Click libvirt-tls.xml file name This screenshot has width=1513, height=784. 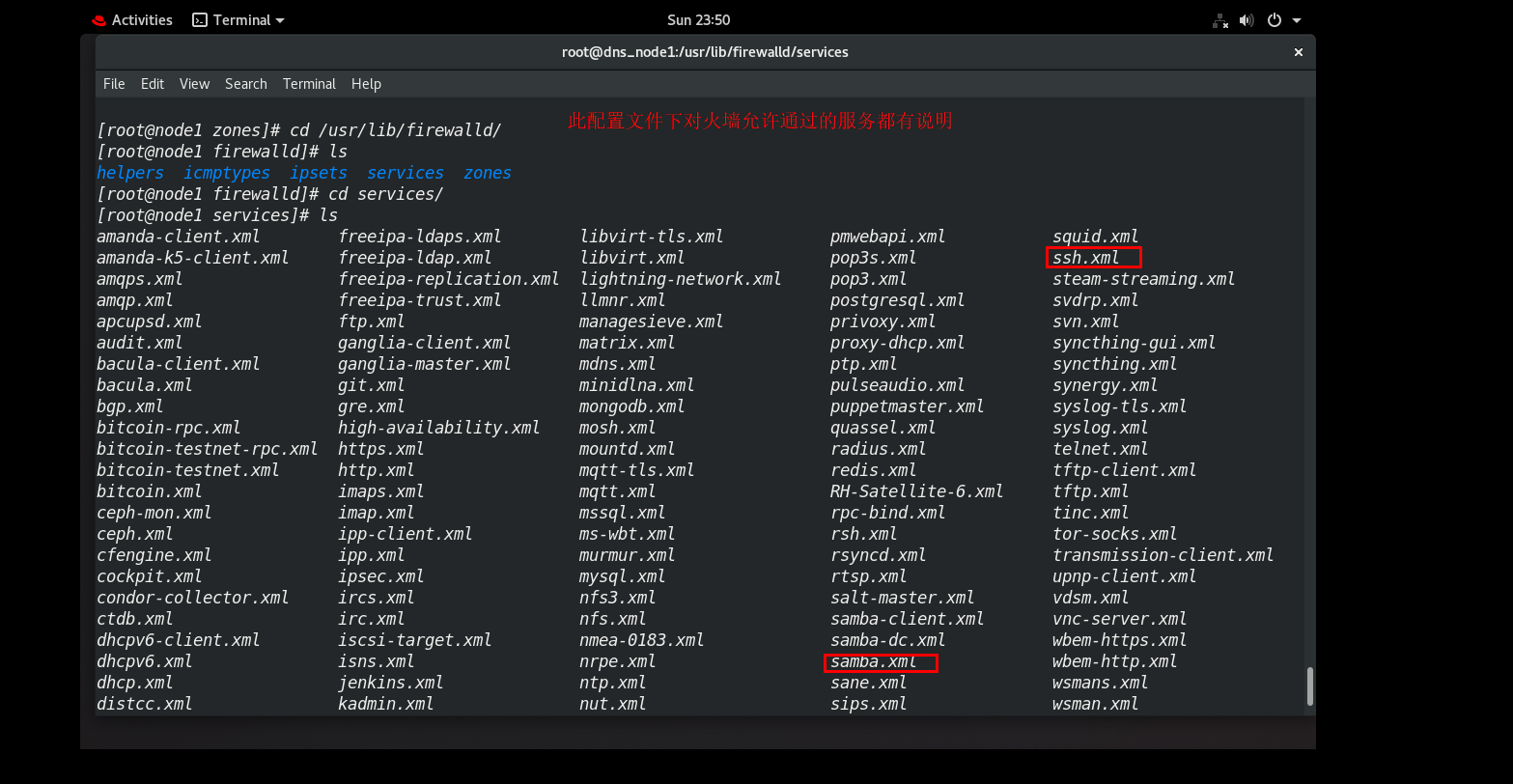click(x=652, y=237)
